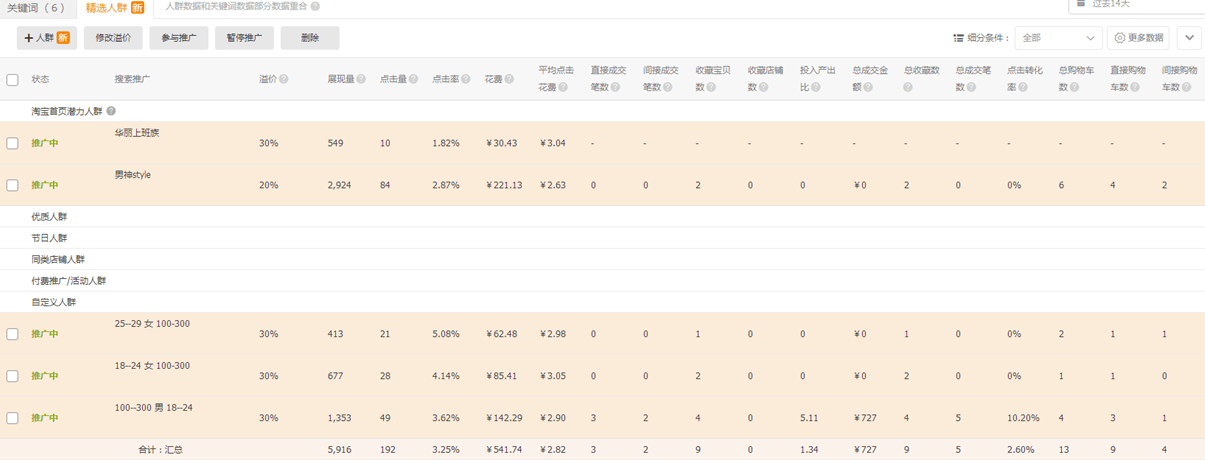Viewport: 1205px width, 460px height.
Task: Click help icon under 总收藏数 header
Action: (x=908, y=88)
